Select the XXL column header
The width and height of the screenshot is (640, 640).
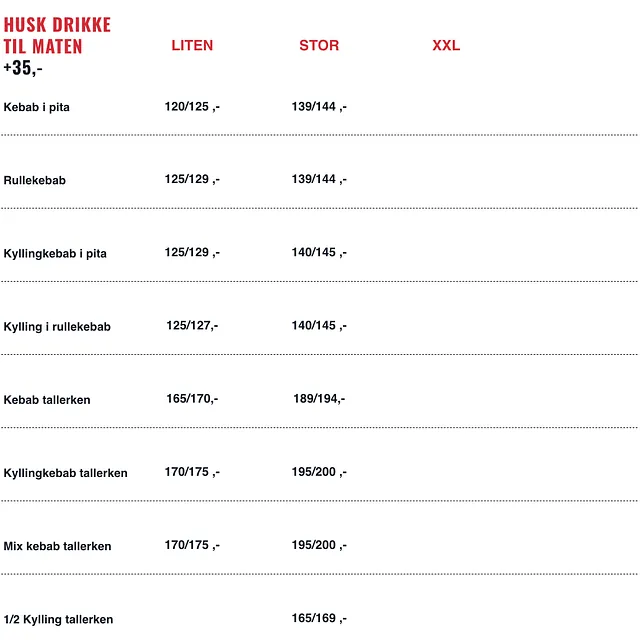[x=446, y=46]
